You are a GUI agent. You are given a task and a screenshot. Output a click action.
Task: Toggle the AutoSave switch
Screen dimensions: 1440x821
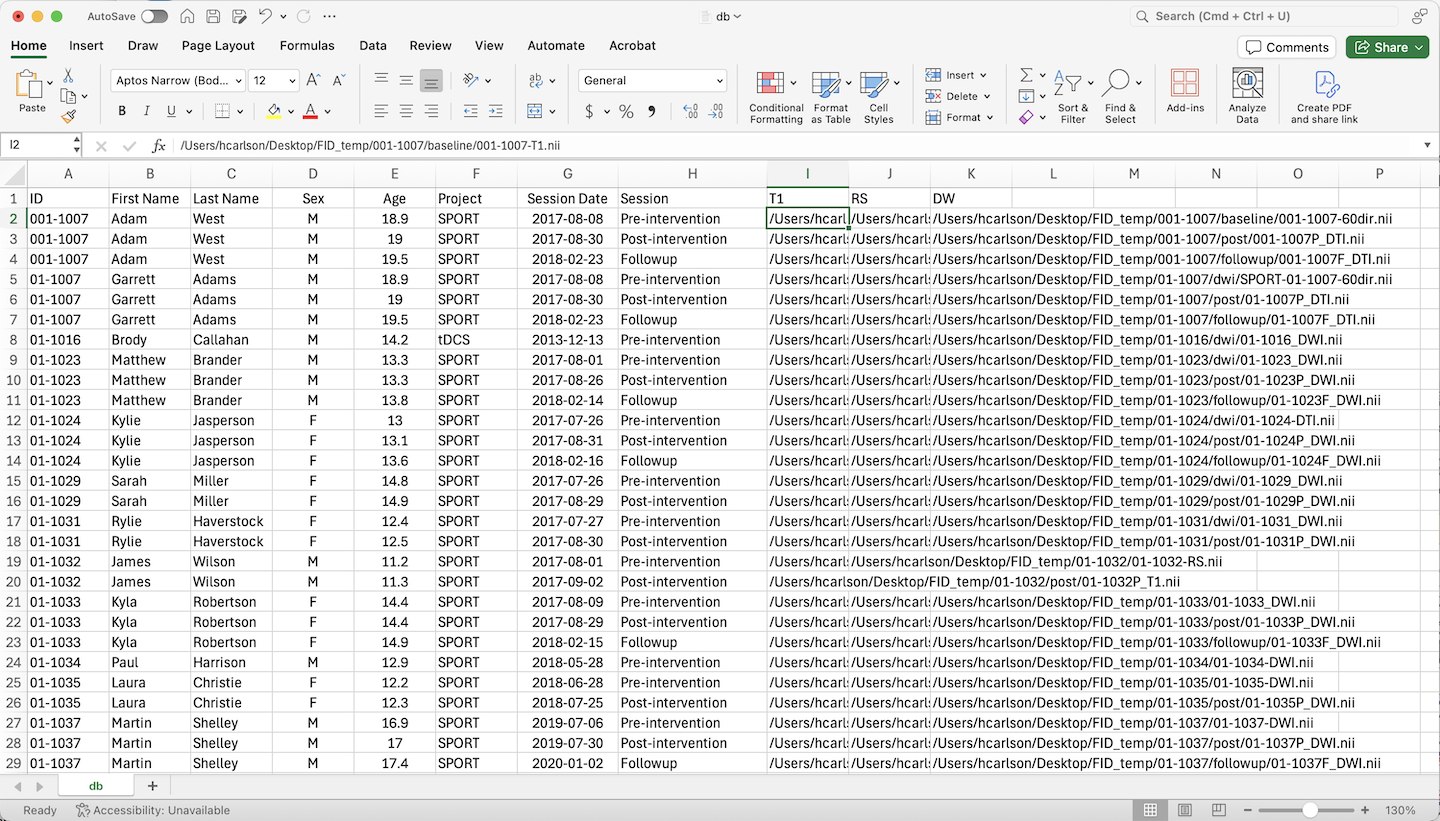point(154,17)
